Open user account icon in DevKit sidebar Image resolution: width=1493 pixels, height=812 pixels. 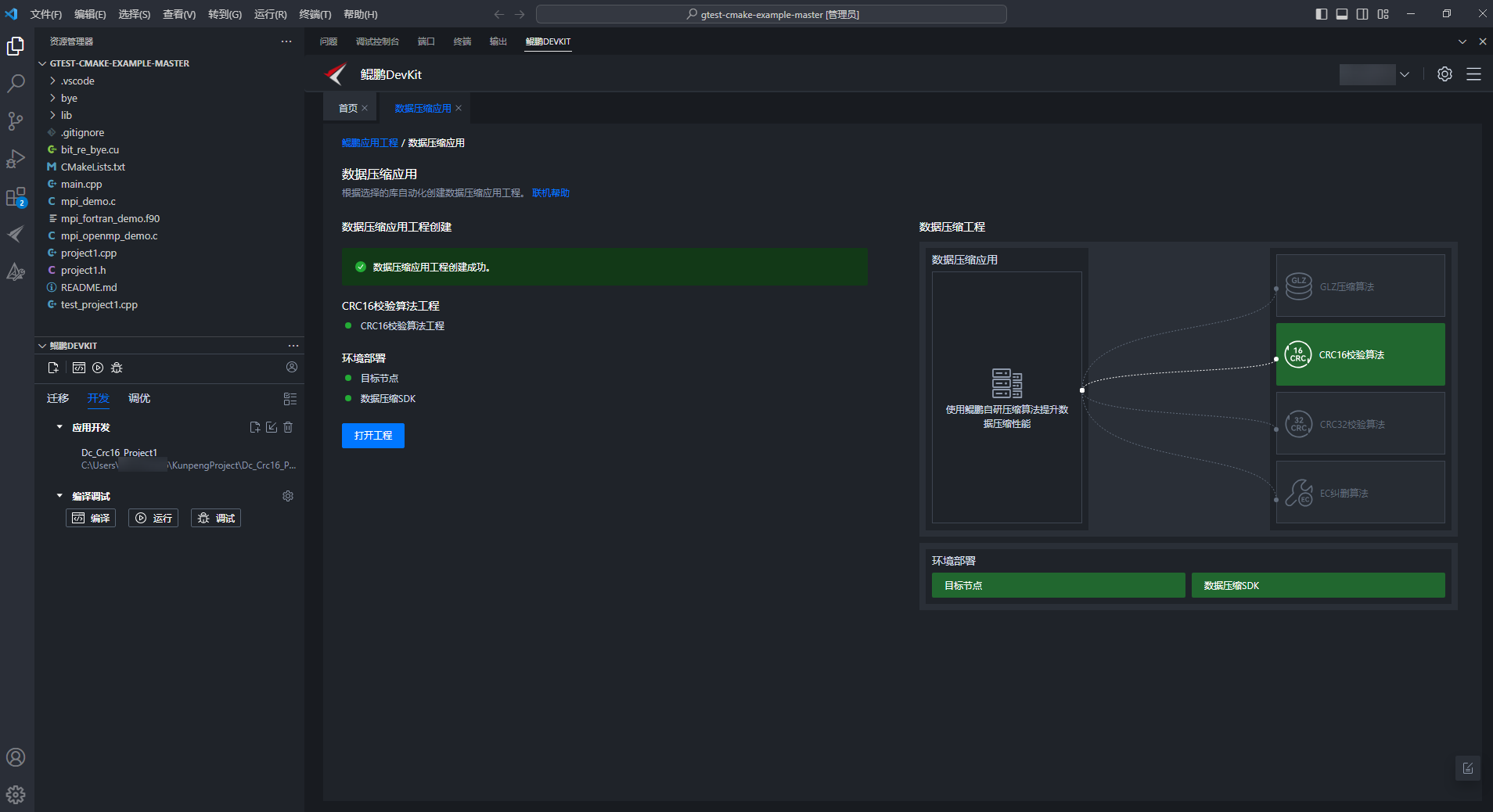(x=292, y=367)
